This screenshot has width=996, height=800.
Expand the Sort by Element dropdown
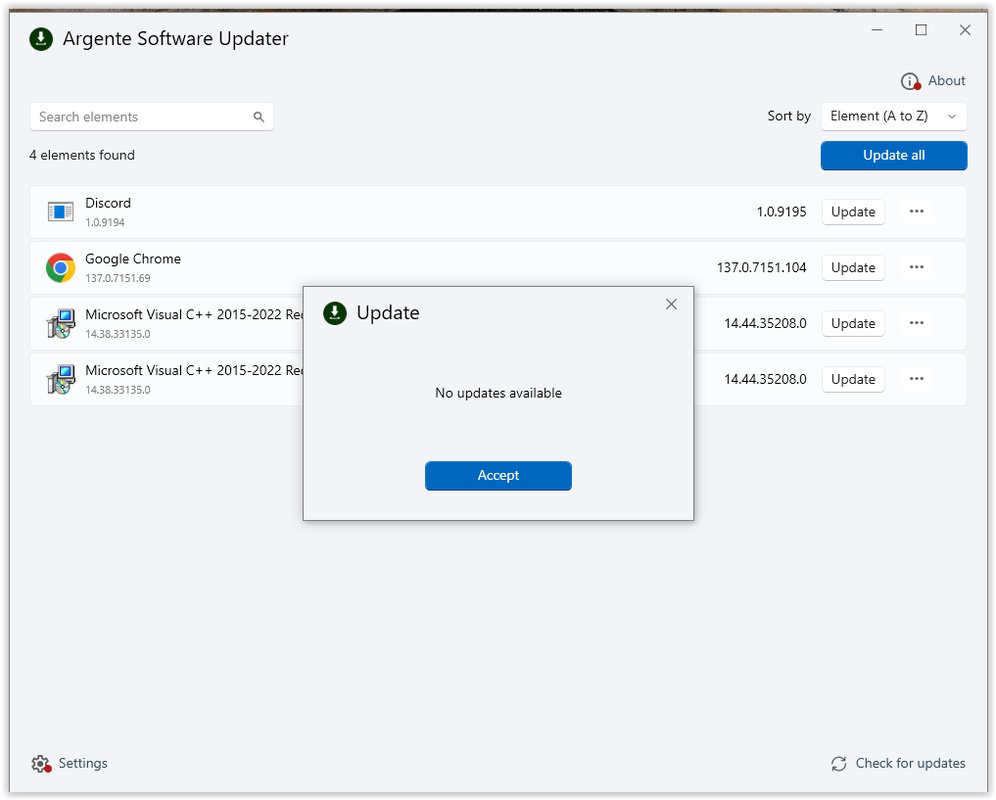coord(894,116)
